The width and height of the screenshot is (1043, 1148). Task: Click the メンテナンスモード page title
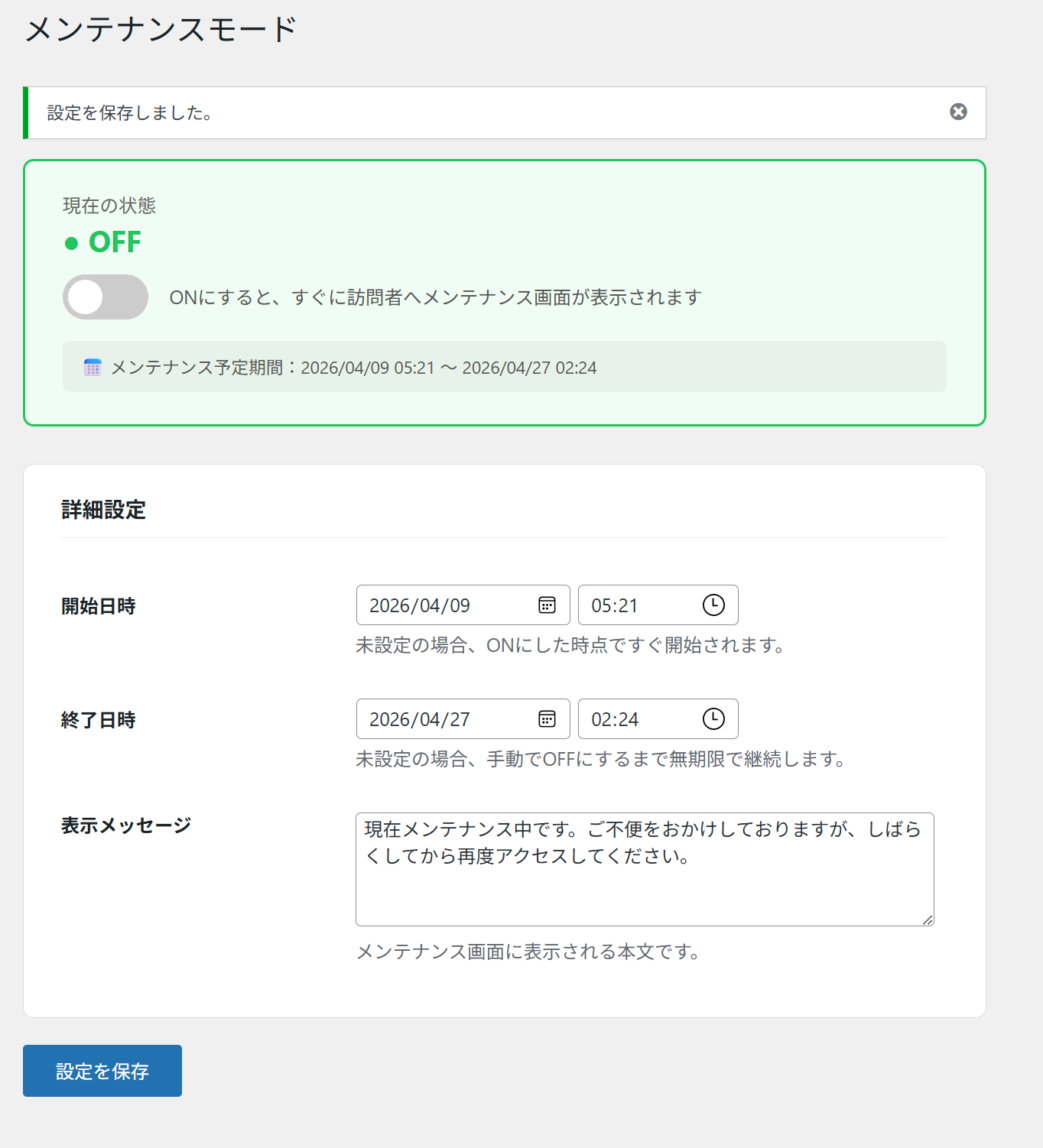pyautogui.click(x=161, y=30)
